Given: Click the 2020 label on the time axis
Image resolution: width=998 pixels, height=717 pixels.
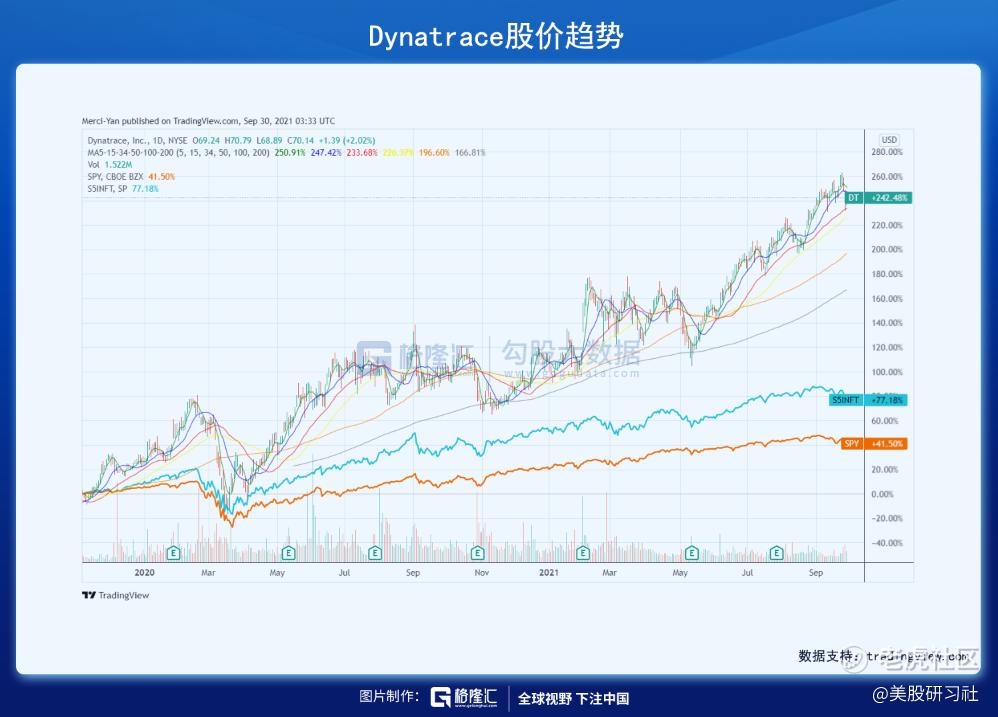Looking at the screenshot, I should click(x=144, y=573).
